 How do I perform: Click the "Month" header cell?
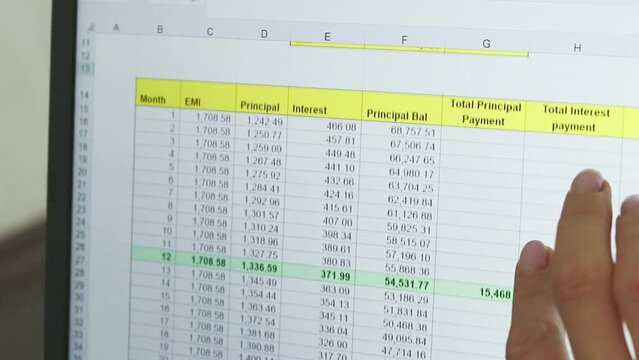coord(158,93)
